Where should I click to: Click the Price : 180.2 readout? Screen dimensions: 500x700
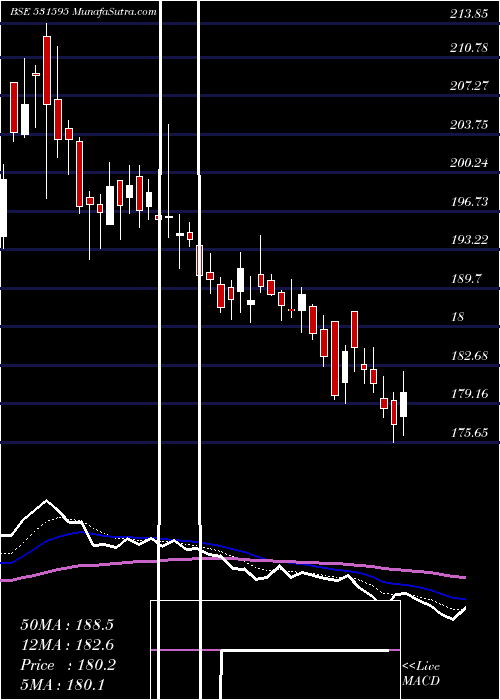click(x=68, y=665)
